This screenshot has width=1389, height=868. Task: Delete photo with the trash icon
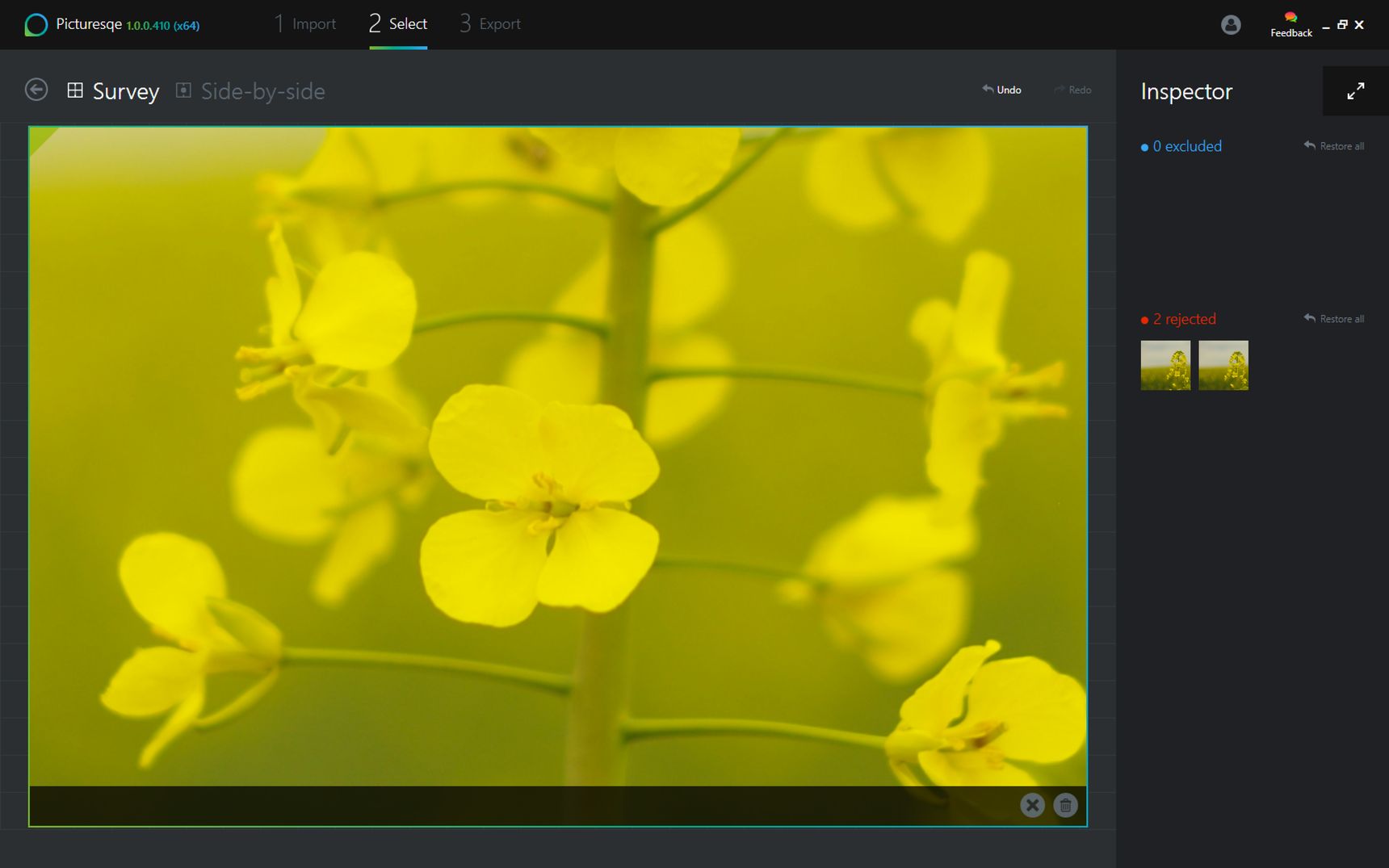[1066, 805]
